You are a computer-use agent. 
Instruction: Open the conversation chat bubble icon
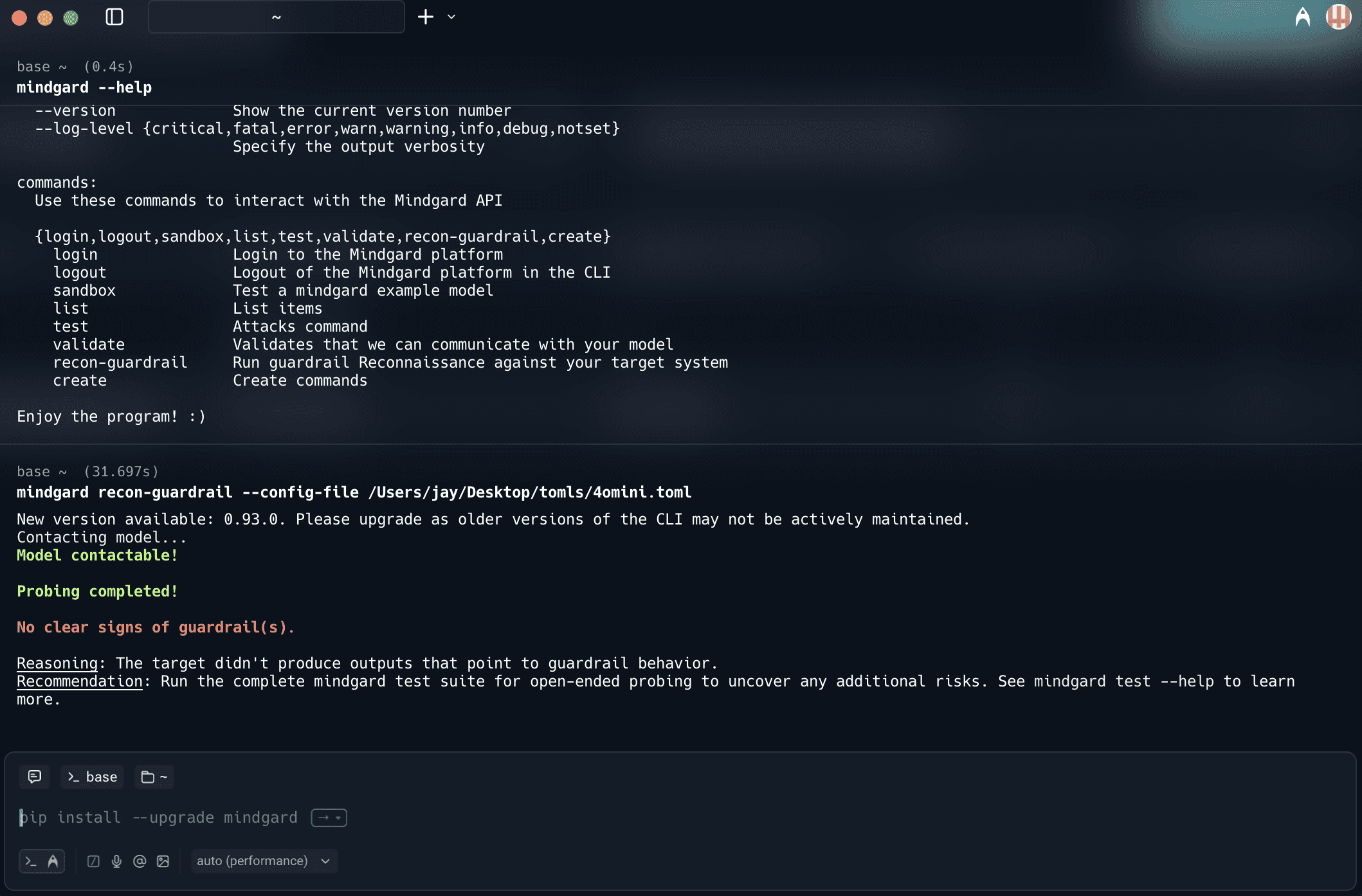coord(35,776)
